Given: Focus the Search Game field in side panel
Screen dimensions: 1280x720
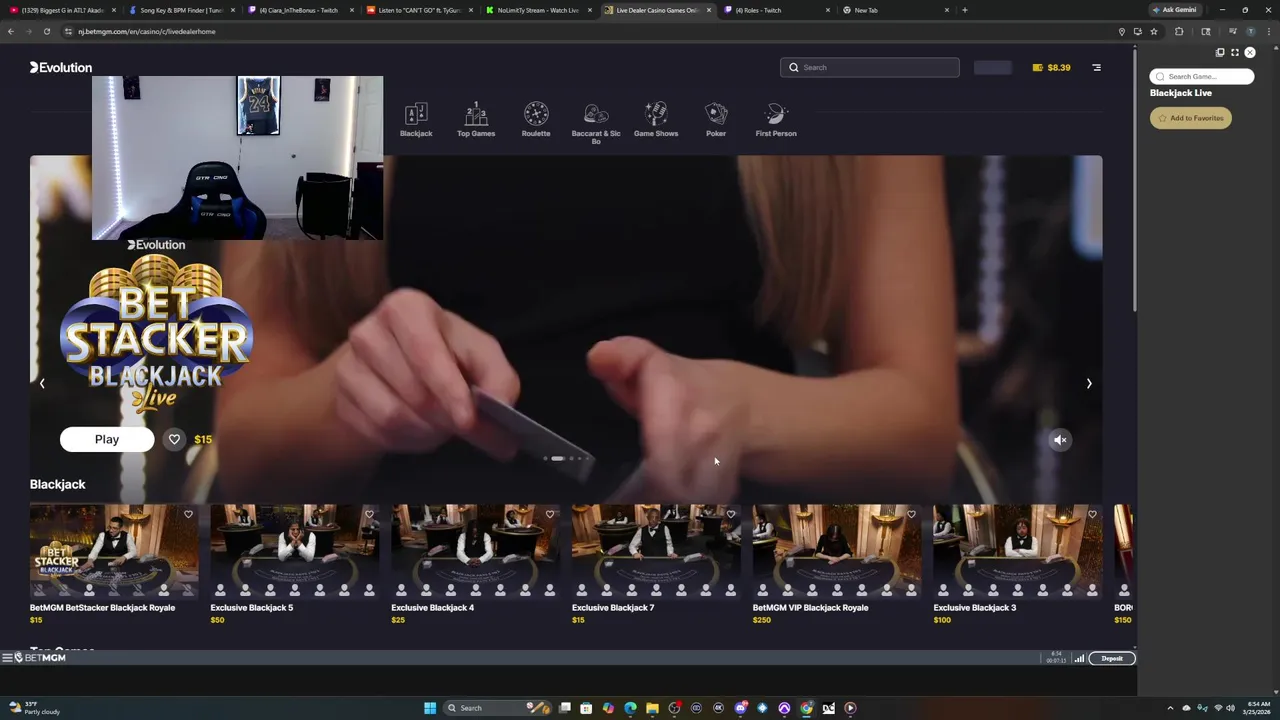Looking at the screenshot, I should pyautogui.click(x=1202, y=76).
